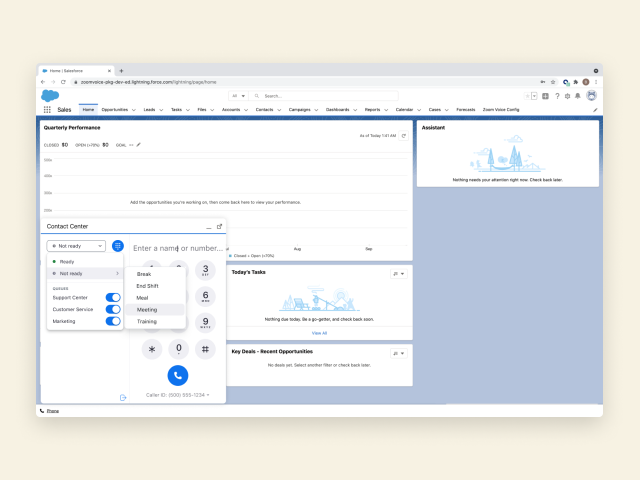Switch off the Marketing queue toggle
640x480 pixels.
[113, 322]
